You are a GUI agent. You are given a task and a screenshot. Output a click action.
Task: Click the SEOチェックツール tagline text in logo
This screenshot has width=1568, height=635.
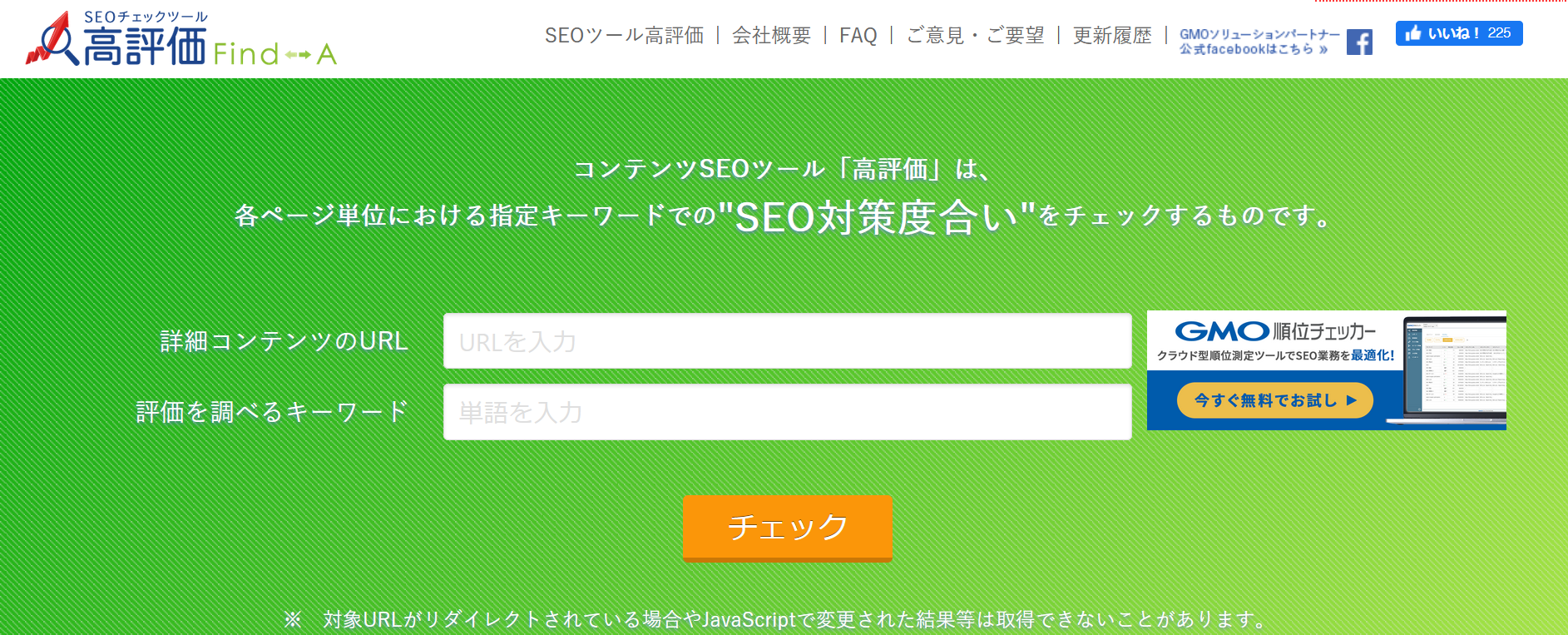146,17
